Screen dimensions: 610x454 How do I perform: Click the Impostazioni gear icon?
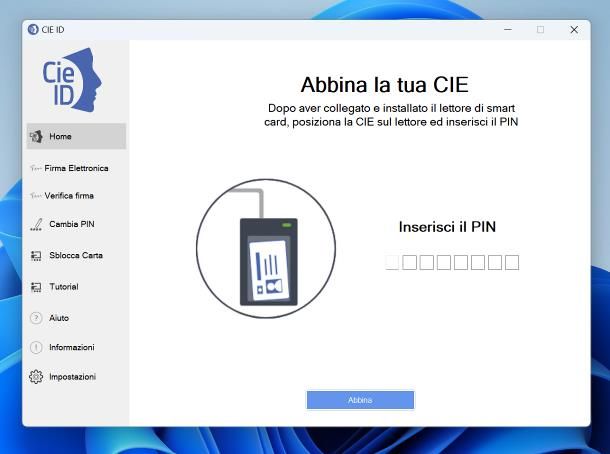pos(36,377)
